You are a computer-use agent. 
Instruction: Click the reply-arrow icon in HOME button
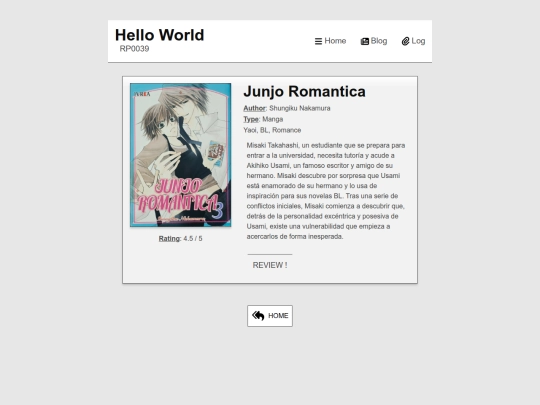pos(258,315)
